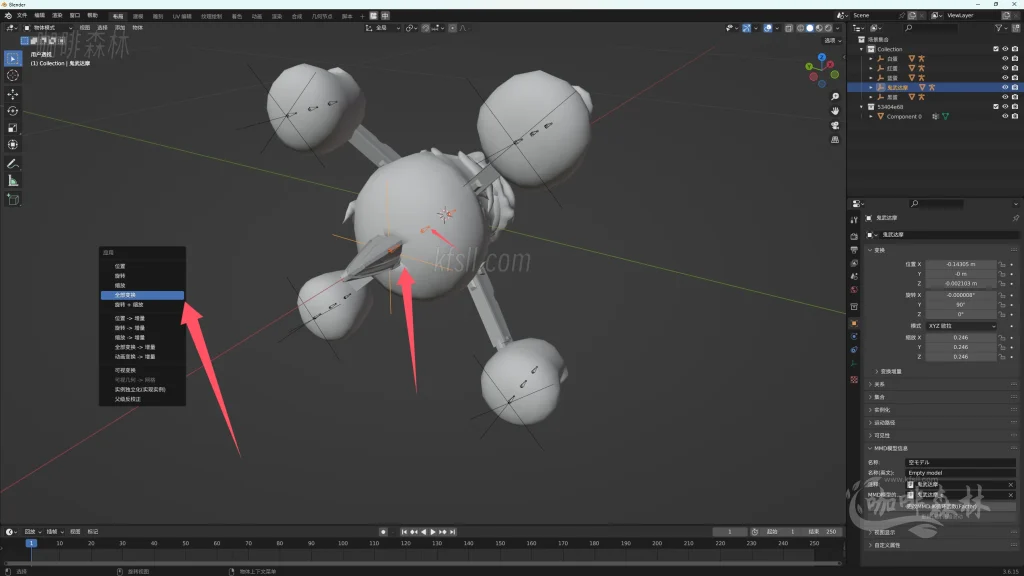Screen dimensions: 1024x576
Task: Expand the 关系 panel section
Action: pyautogui.click(x=880, y=384)
